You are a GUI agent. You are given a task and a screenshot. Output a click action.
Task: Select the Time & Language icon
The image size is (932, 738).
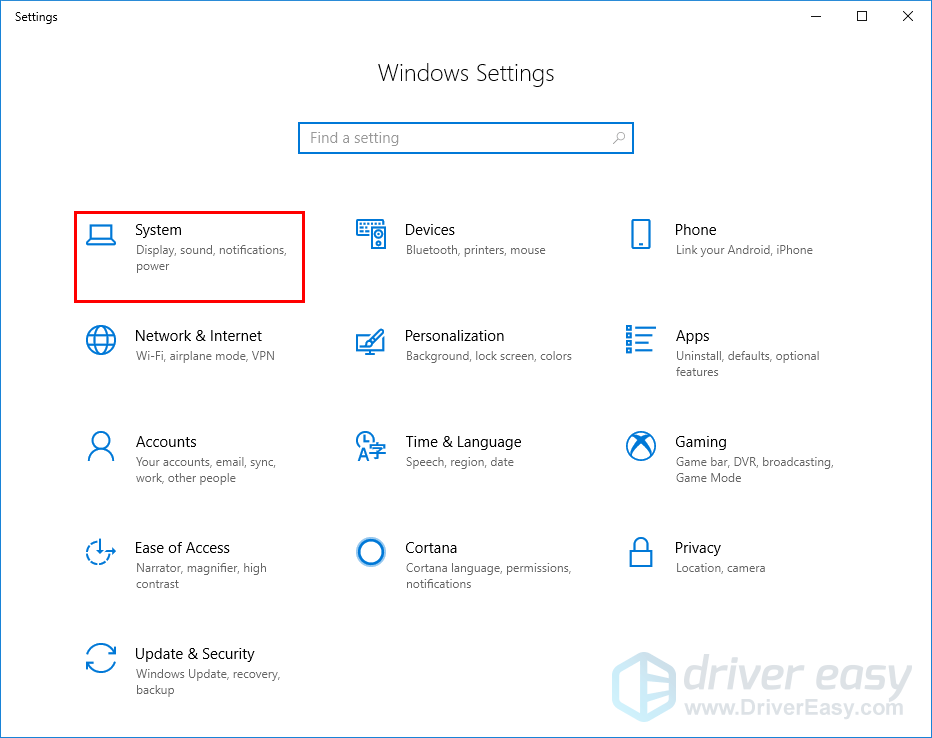[x=371, y=446]
